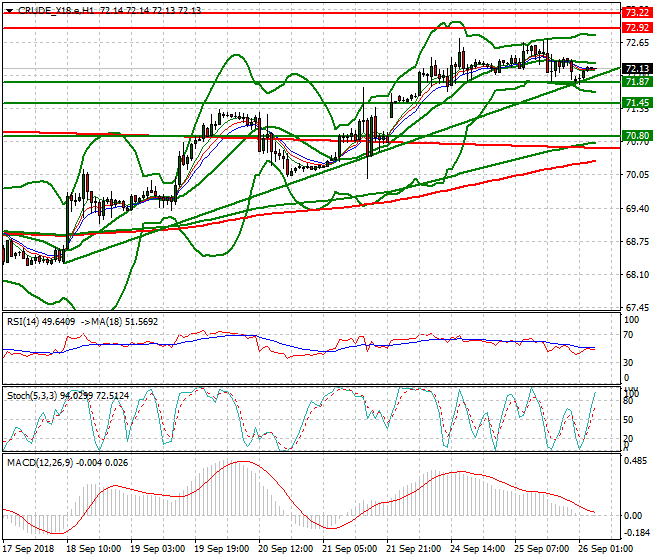Select the 71.87 green level label
The height and width of the screenshot is (560, 660).
(637, 82)
